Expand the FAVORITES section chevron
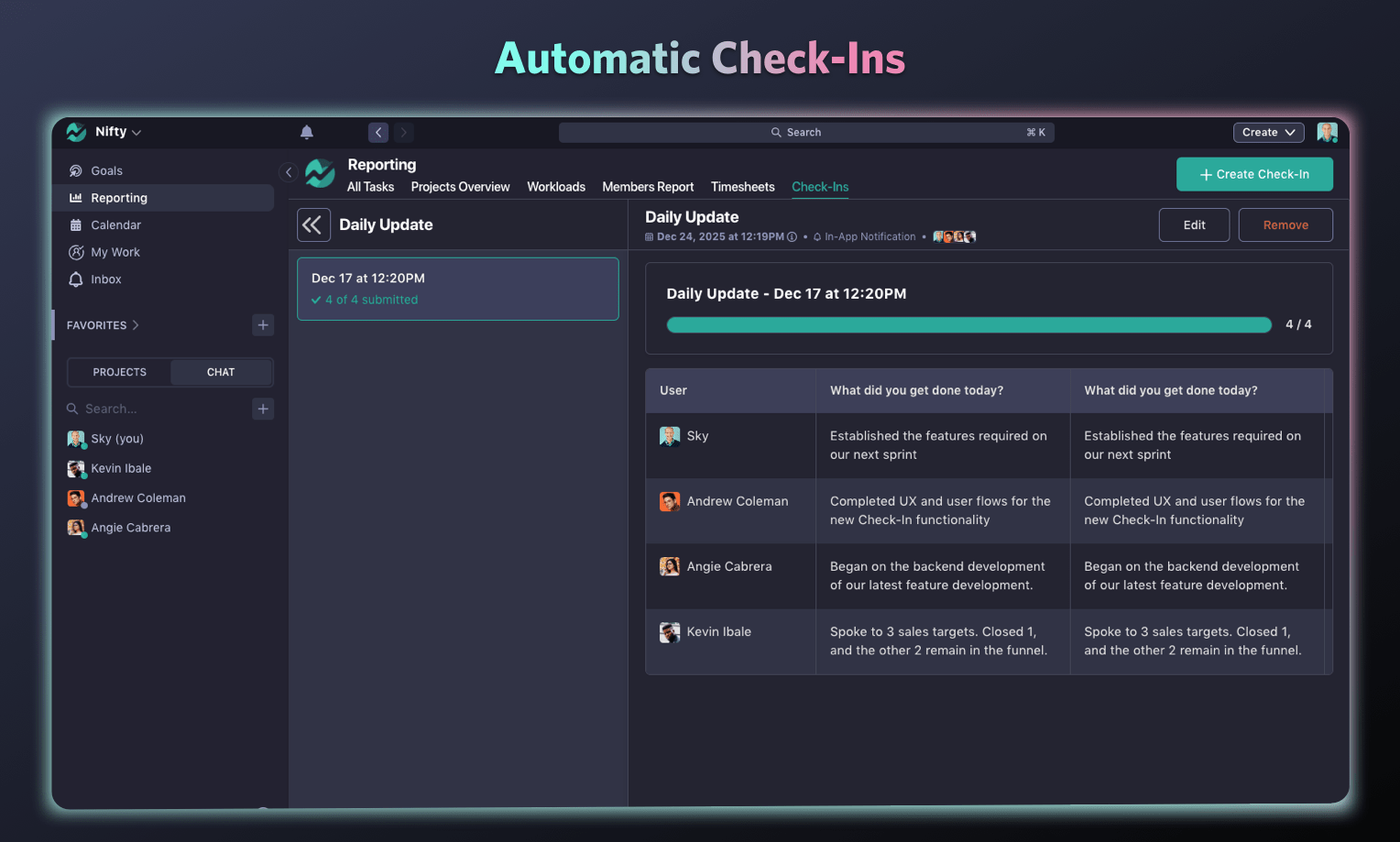Screen dimensions: 1400x842 (x=136, y=324)
